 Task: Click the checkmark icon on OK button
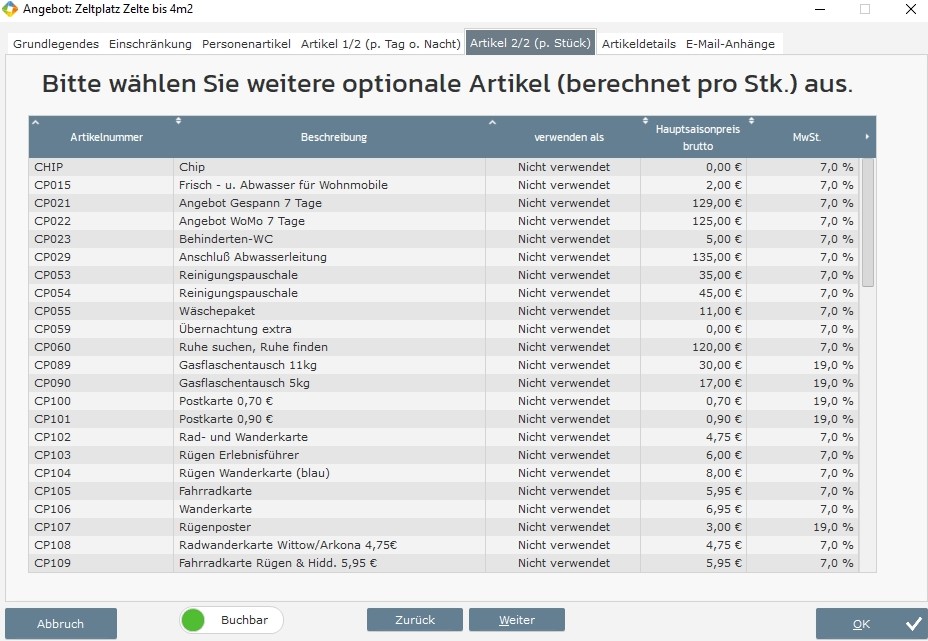pyautogui.click(x=913, y=623)
